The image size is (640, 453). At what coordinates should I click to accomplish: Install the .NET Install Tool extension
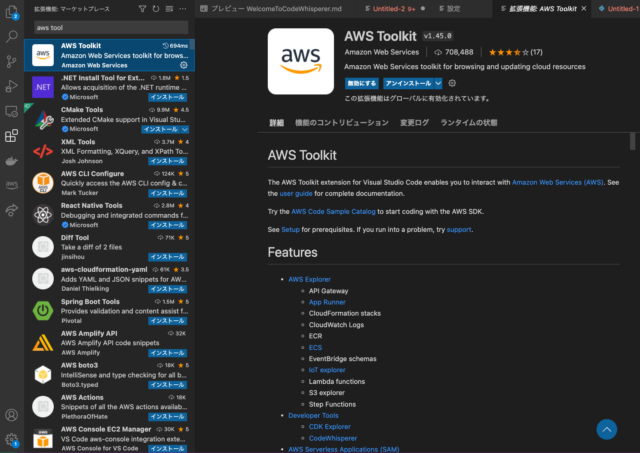[x=167, y=97]
